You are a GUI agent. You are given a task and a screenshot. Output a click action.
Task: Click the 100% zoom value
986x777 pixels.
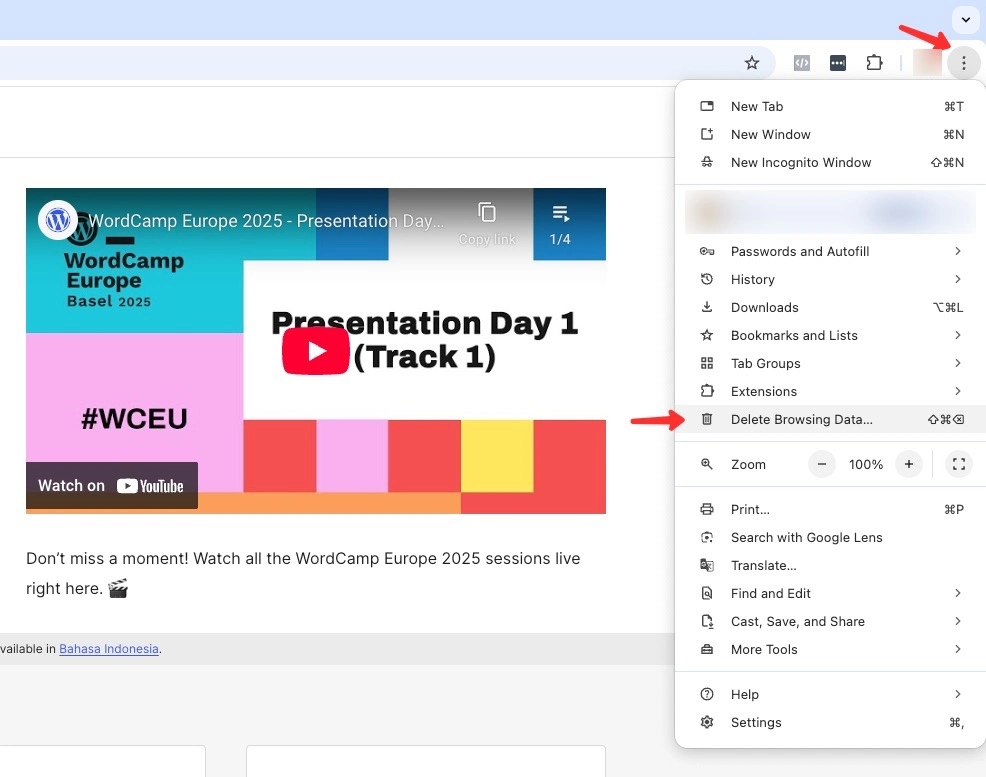865,465
